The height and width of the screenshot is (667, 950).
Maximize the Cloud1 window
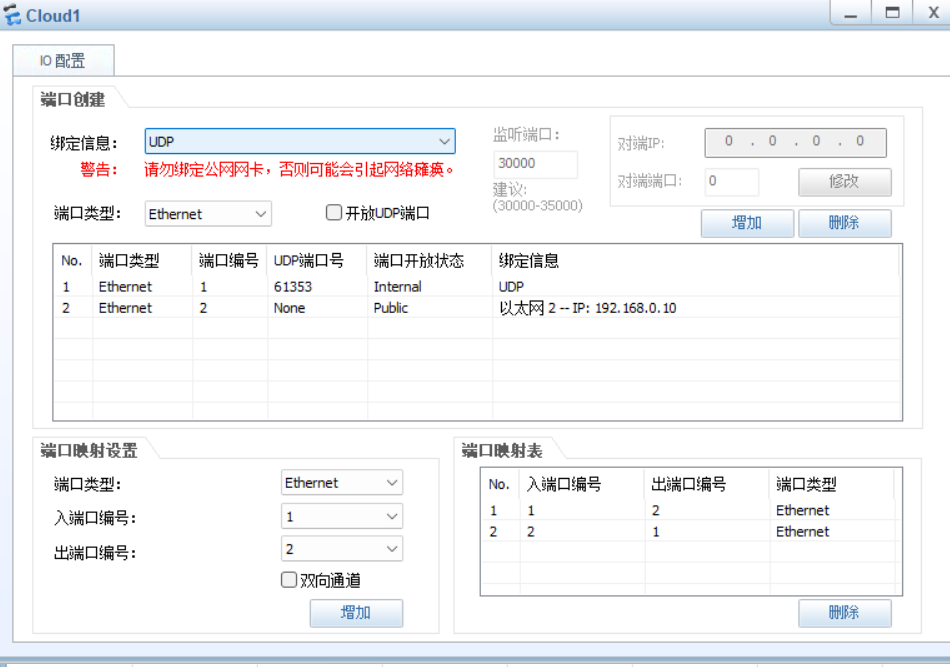click(892, 13)
